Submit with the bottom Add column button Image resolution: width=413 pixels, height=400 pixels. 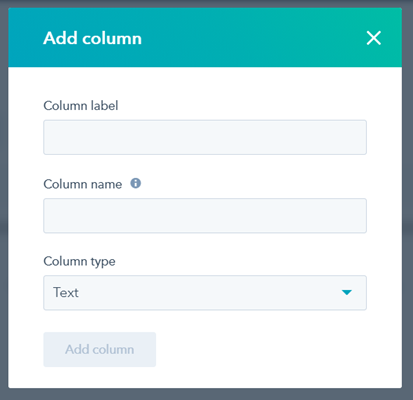100,349
